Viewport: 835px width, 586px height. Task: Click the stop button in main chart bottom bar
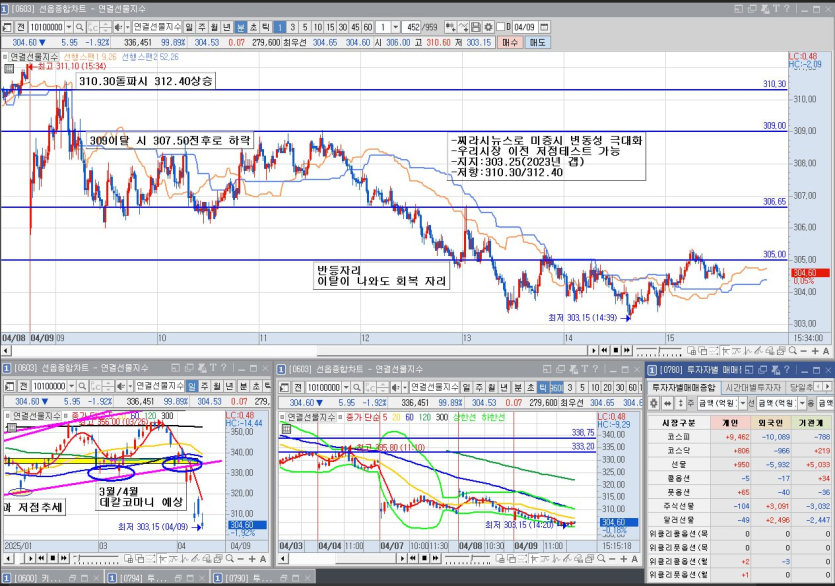point(616,351)
